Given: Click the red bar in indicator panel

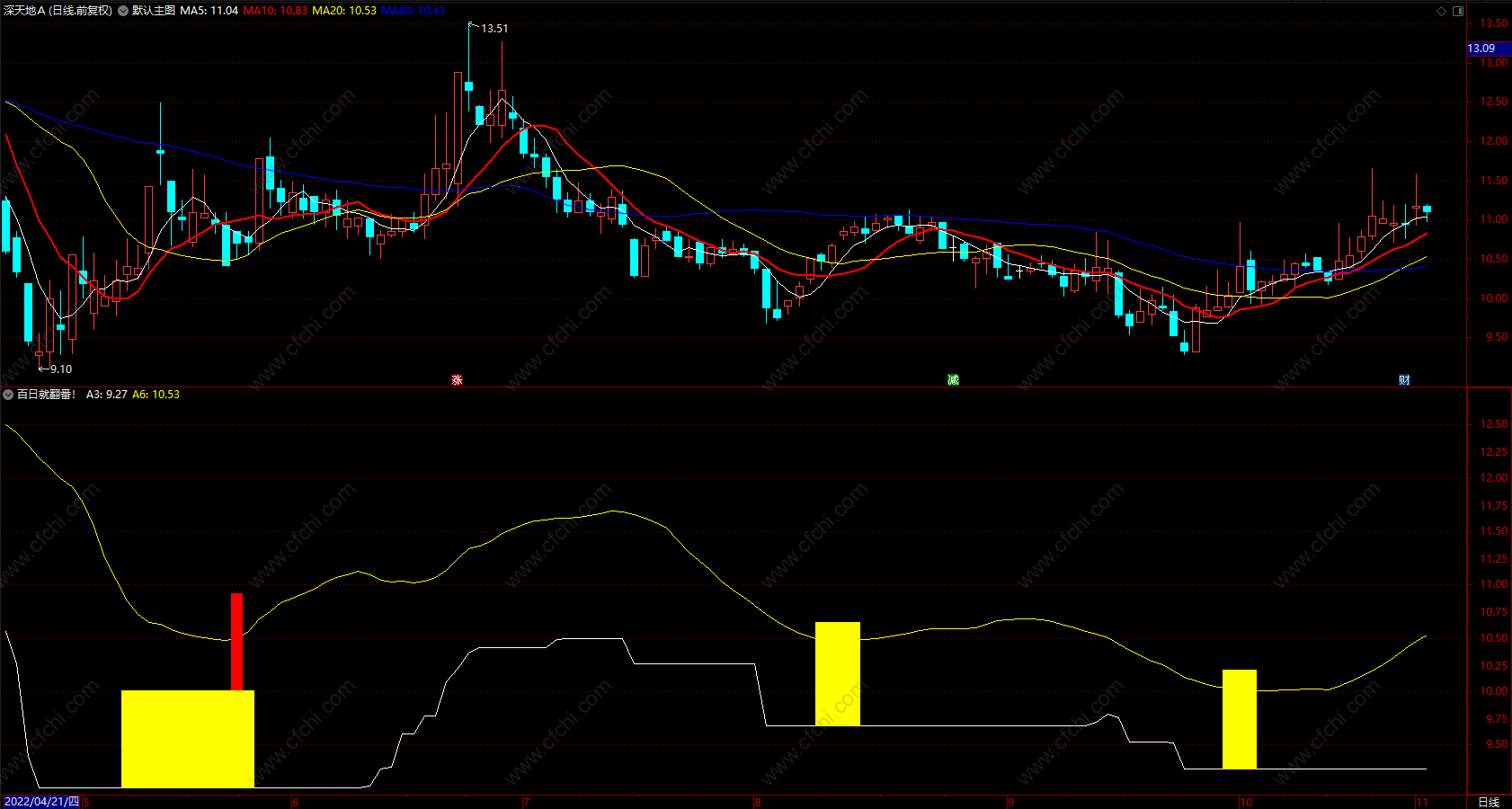Looking at the screenshot, I should point(236,642).
